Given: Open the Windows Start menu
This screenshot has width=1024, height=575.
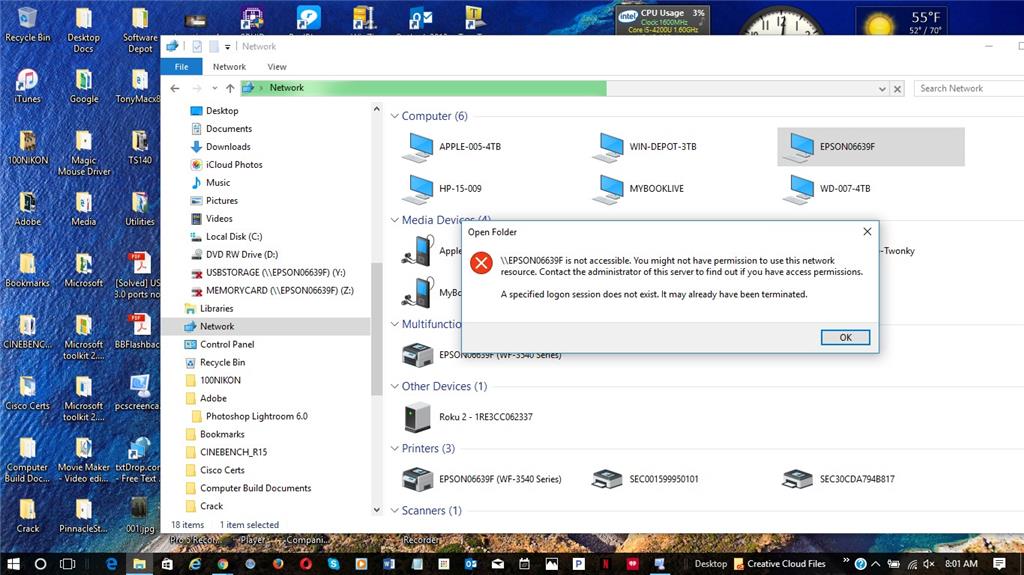Looking at the screenshot, I should pos(13,563).
